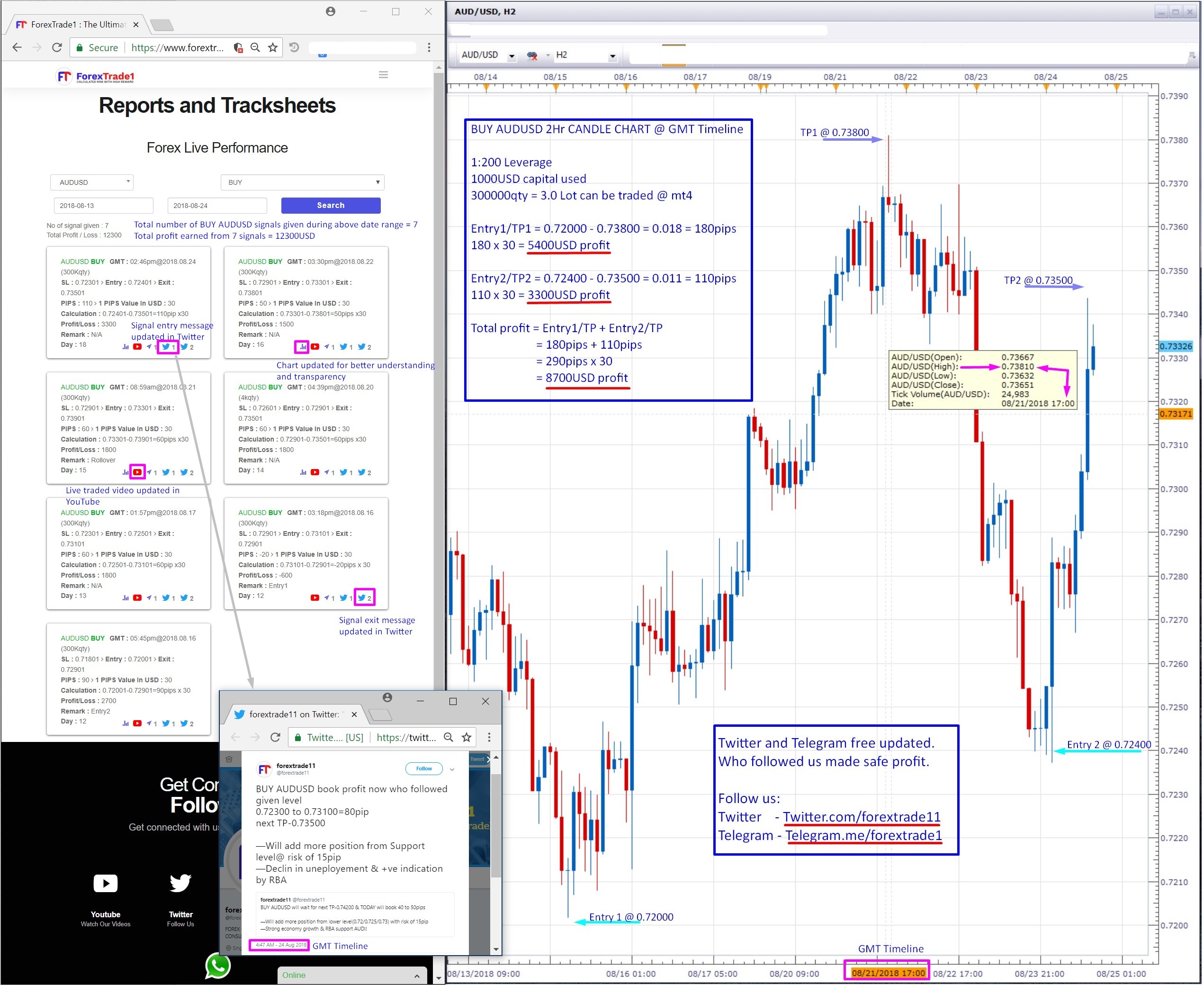This screenshot has width=1204, height=985.
Task: Open Chrome menu in ForexTrade1 browser
Action: tap(429, 48)
